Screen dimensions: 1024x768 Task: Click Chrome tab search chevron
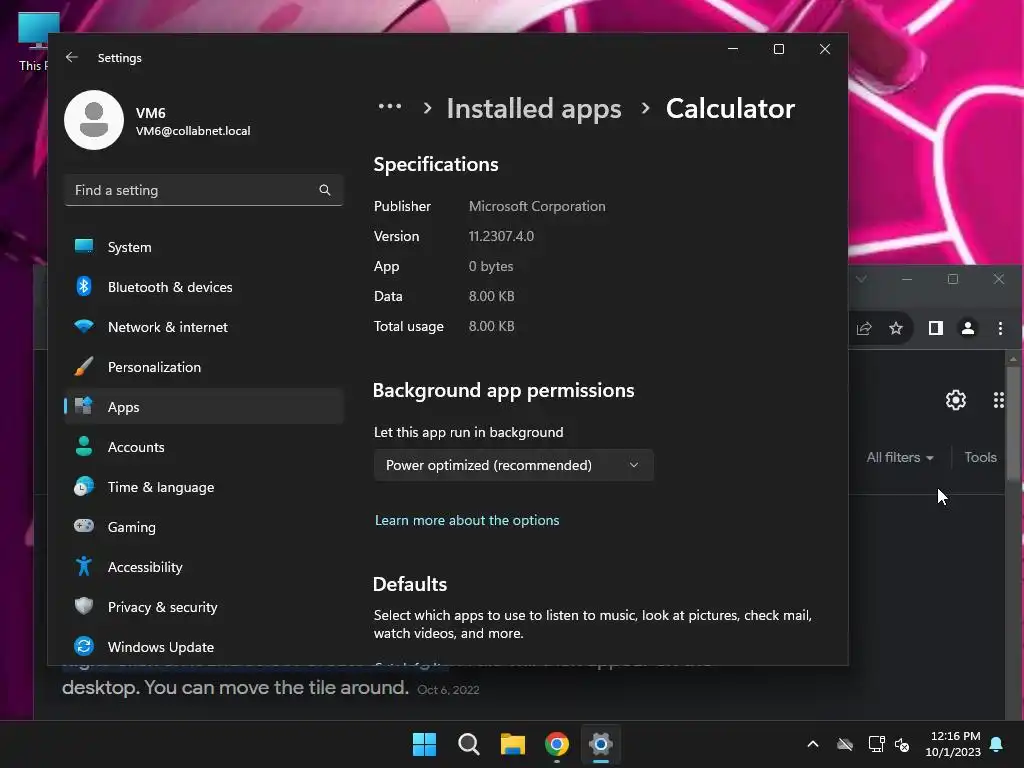point(861,279)
